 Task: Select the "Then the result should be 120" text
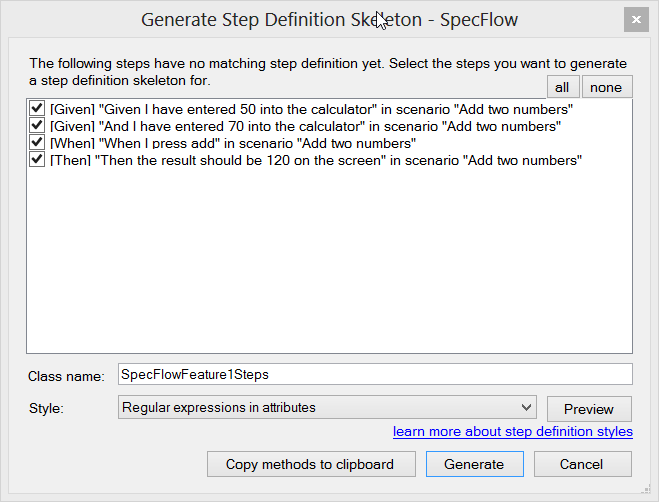coord(316,159)
